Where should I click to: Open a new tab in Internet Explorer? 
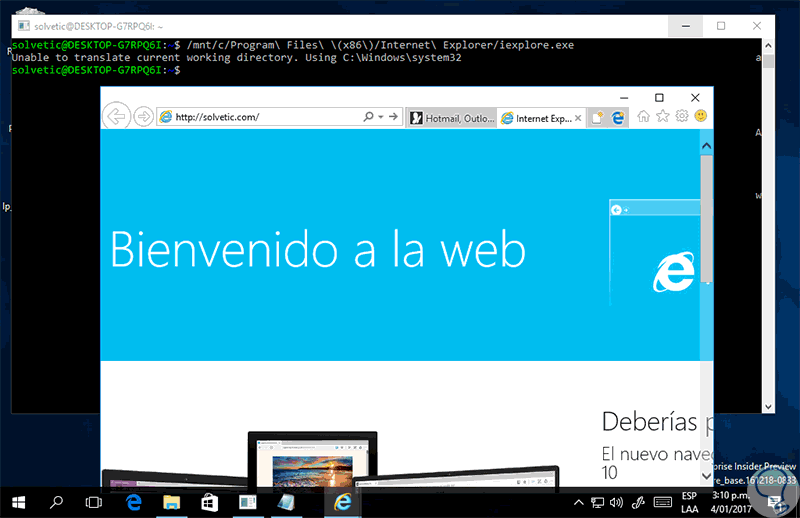597,118
